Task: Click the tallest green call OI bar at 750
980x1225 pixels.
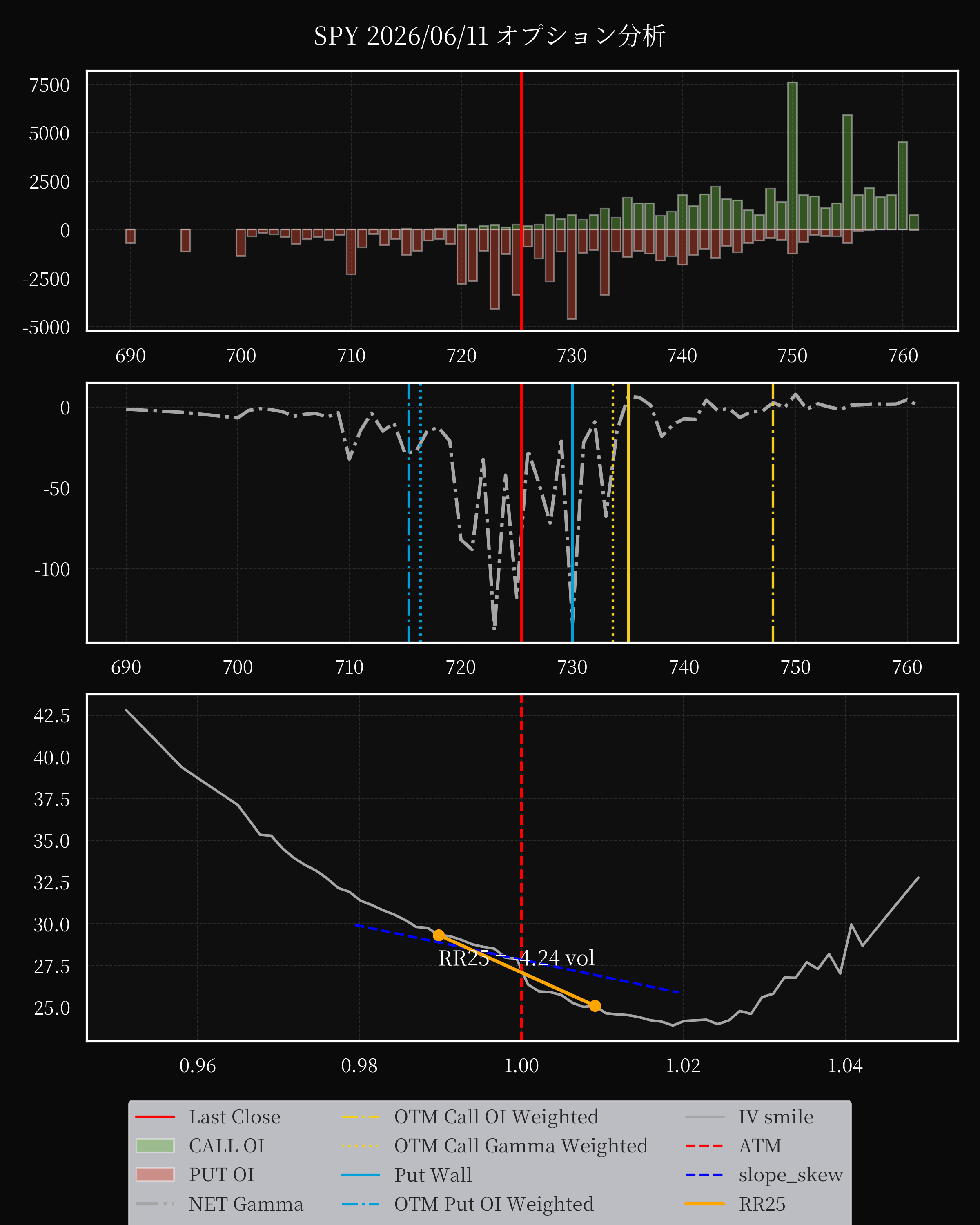Action: [793, 156]
